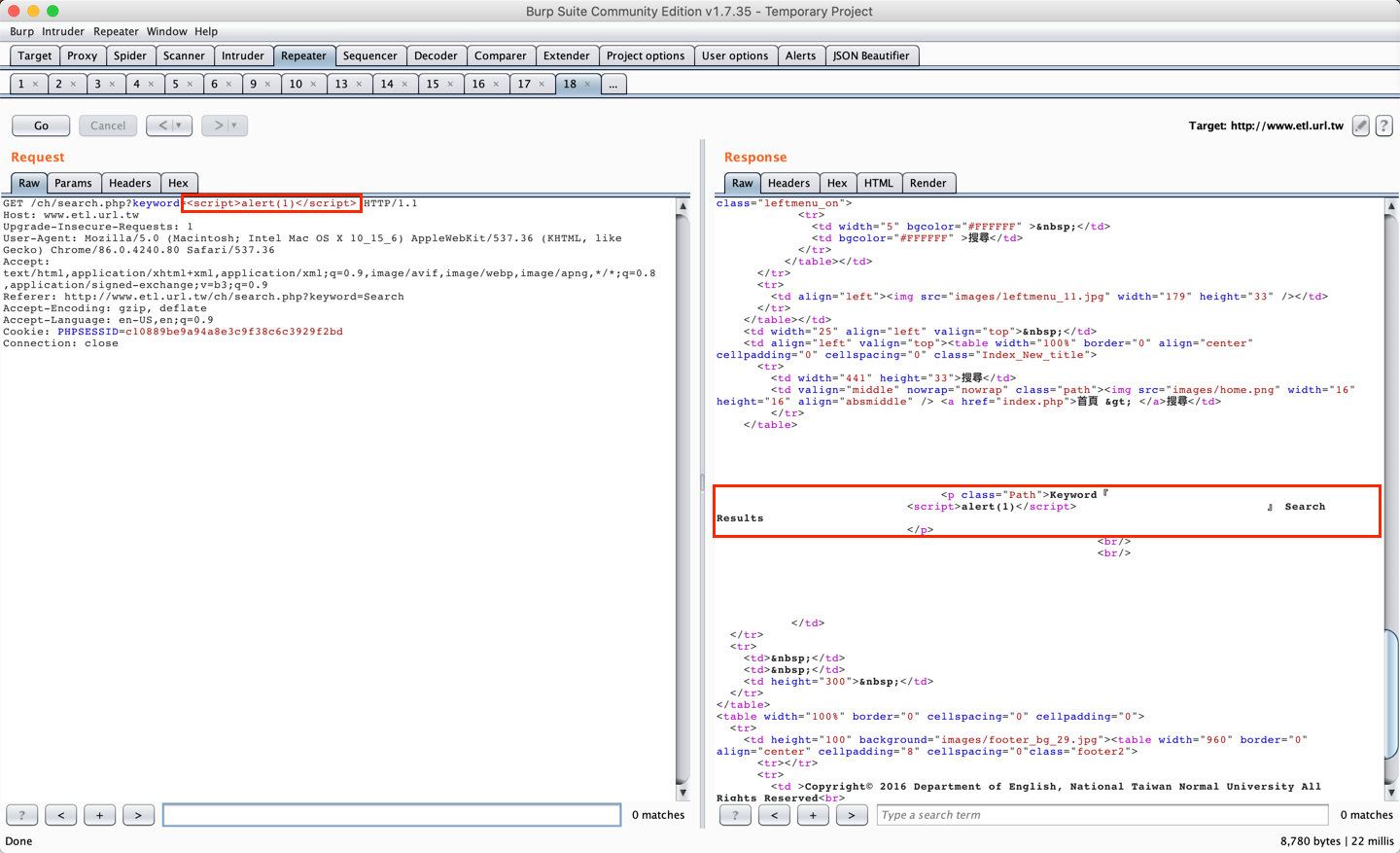Show request Params tab
The width and height of the screenshot is (1400, 853).
[73, 183]
